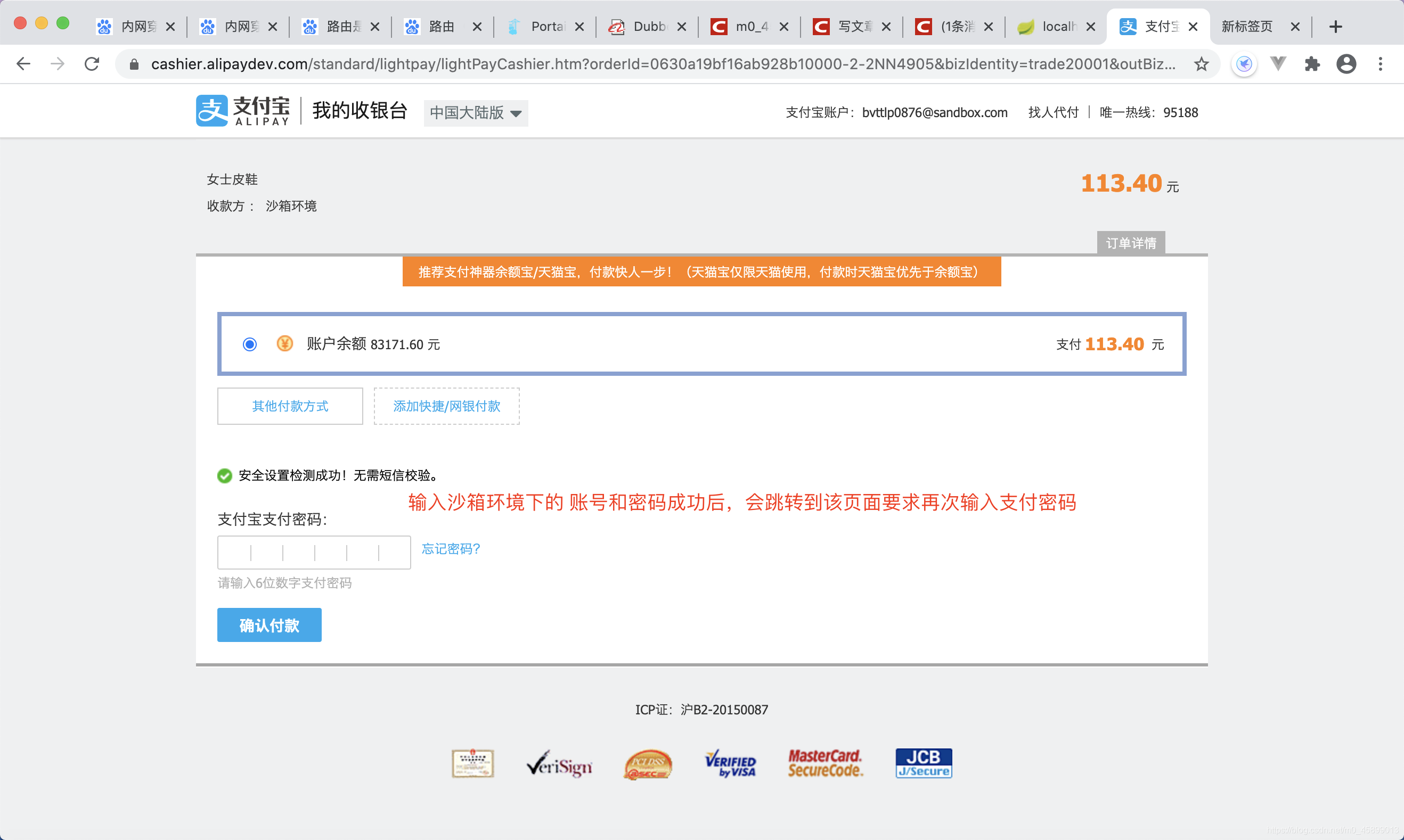The height and width of the screenshot is (840, 1404).
Task: Expand the 中国大陆版 region dropdown
Action: pos(476,113)
